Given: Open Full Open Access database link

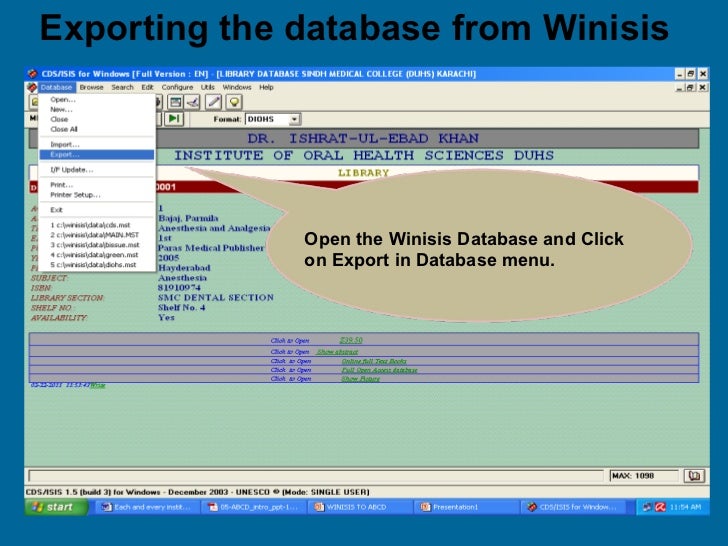Looking at the screenshot, I should tap(379, 370).
